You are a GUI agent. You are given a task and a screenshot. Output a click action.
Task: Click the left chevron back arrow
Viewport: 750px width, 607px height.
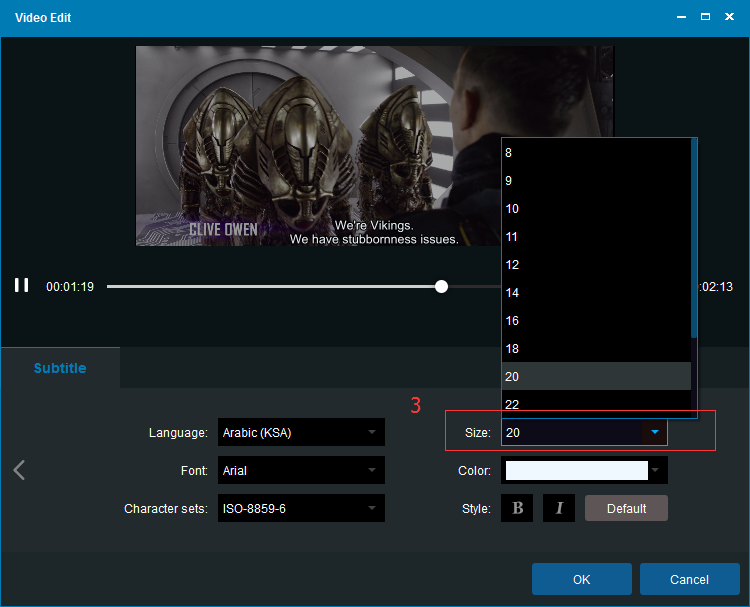(x=19, y=470)
